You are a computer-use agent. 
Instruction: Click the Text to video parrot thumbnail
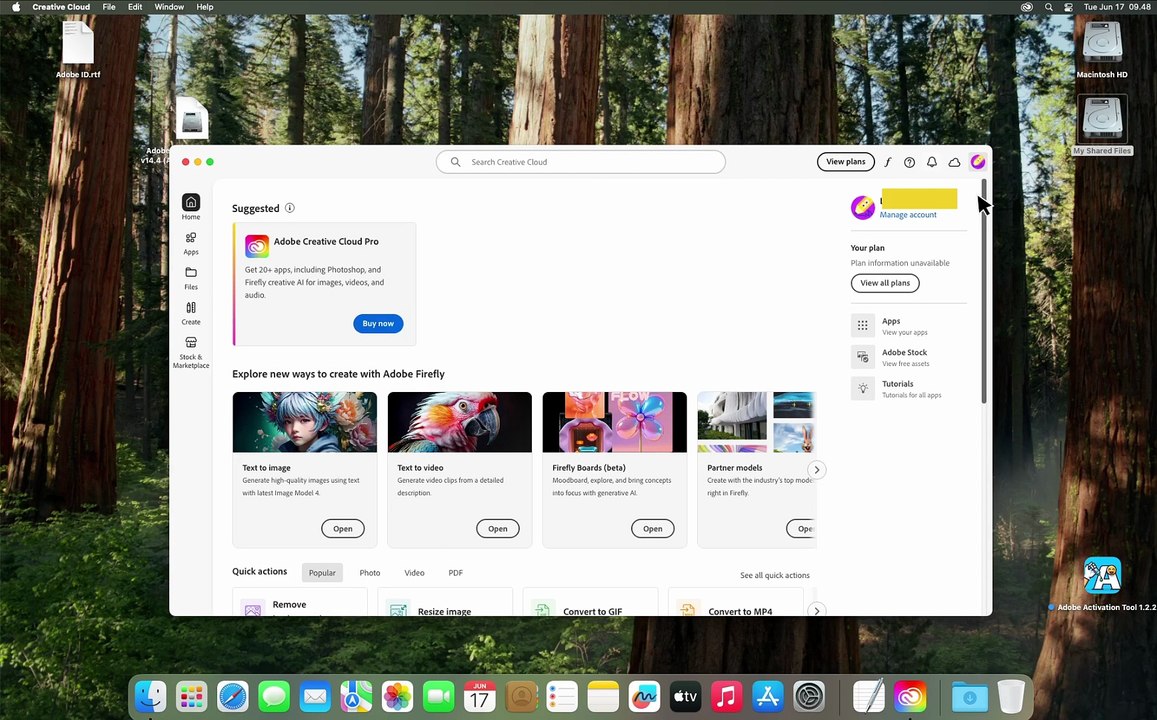point(460,422)
